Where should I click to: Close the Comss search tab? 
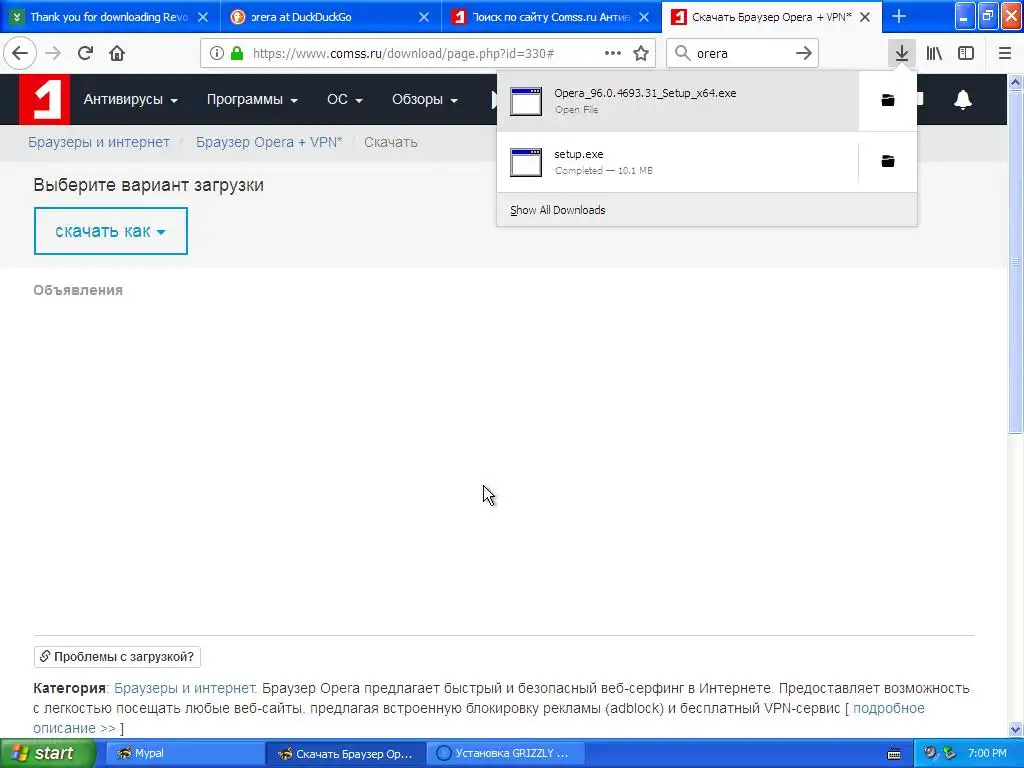(644, 17)
